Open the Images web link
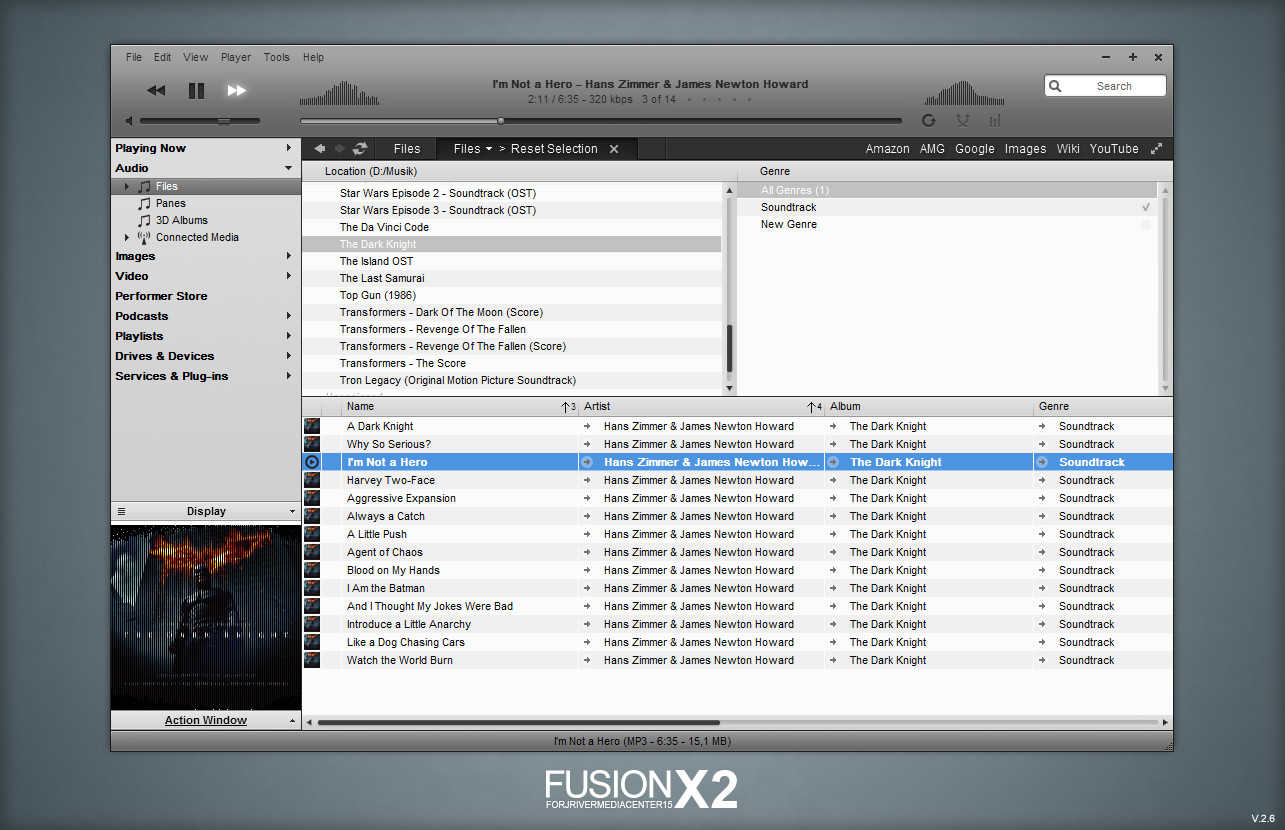Image resolution: width=1285 pixels, height=830 pixels. click(x=1025, y=148)
